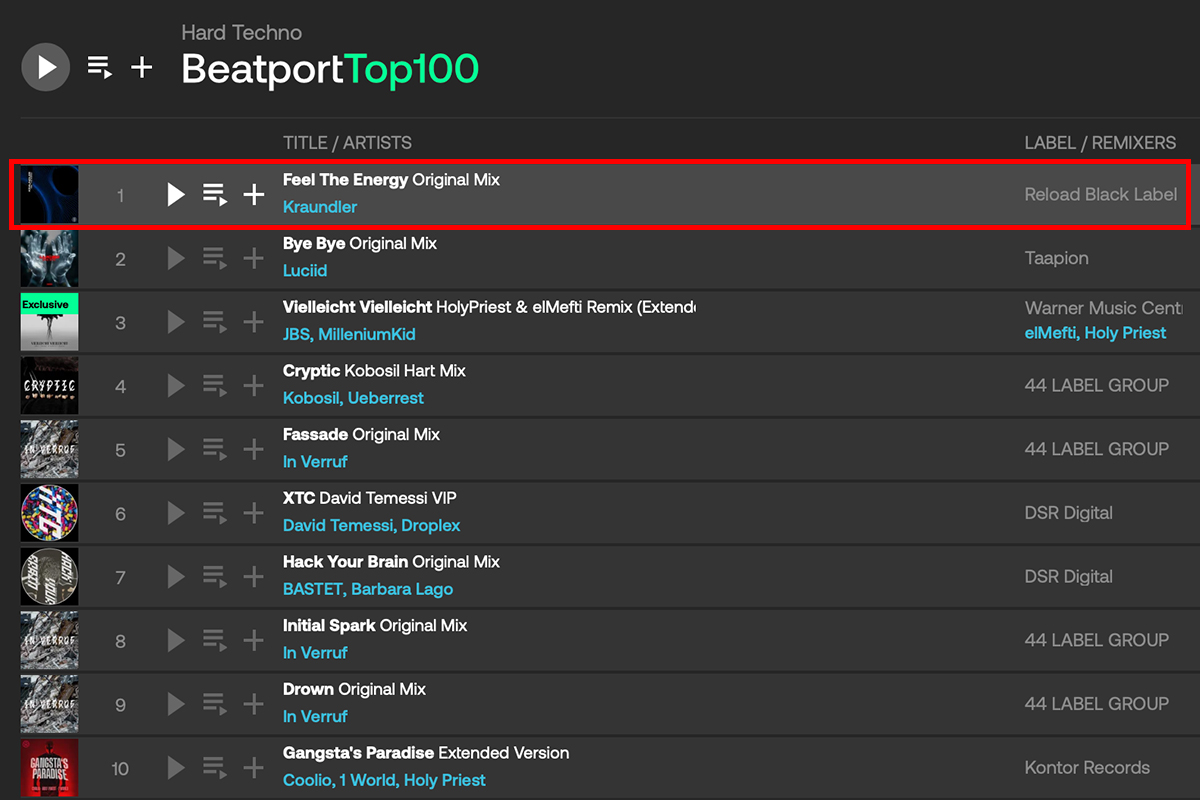This screenshot has height=800, width=1200.
Task: Play track 1 Feel The Energy
Action: [x=176, y=194]
